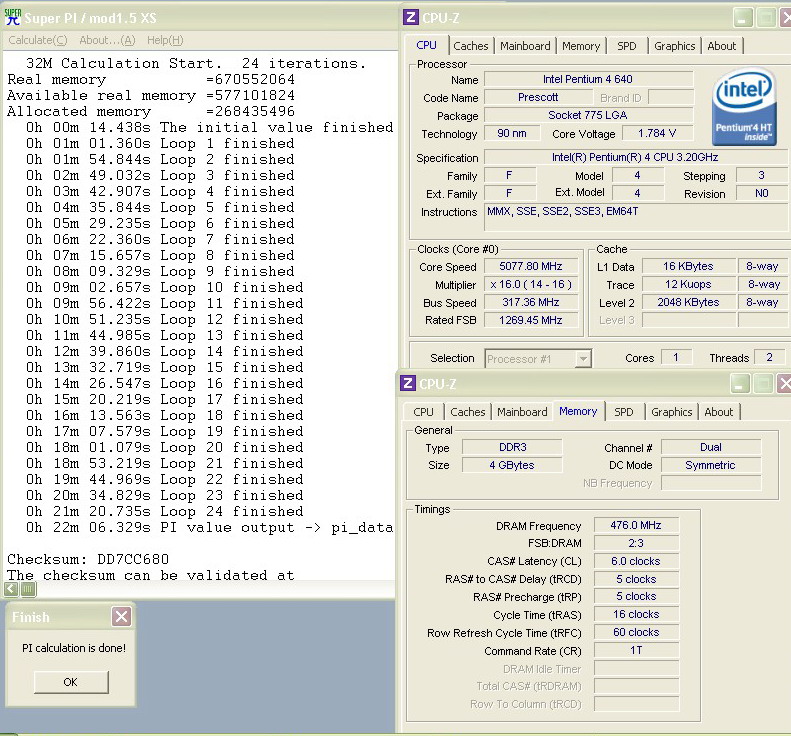The image size is (791, 736).
Task: Click the instructions field MMX, SSE, SSE2, SSE3, EM64T
Action: tap(635, 217)
